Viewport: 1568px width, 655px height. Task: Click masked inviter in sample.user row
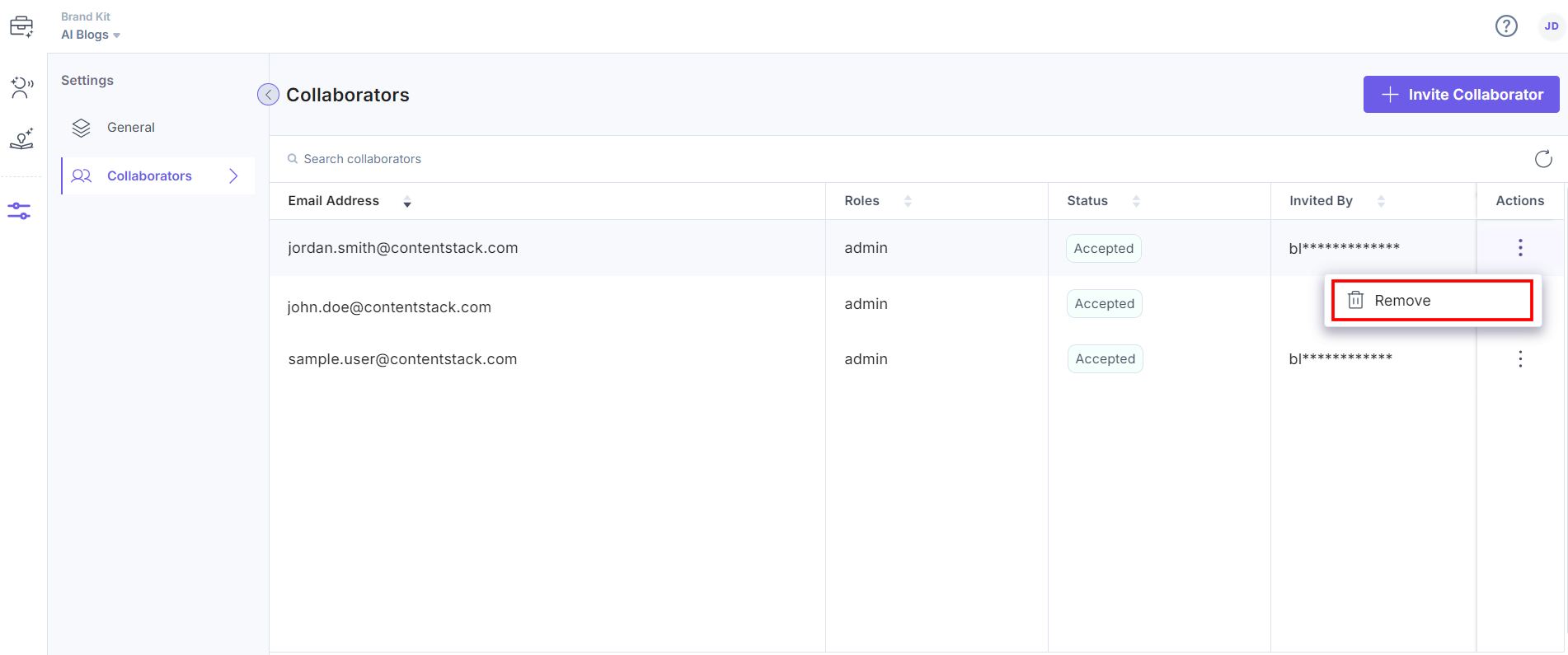coord(1340,358)
